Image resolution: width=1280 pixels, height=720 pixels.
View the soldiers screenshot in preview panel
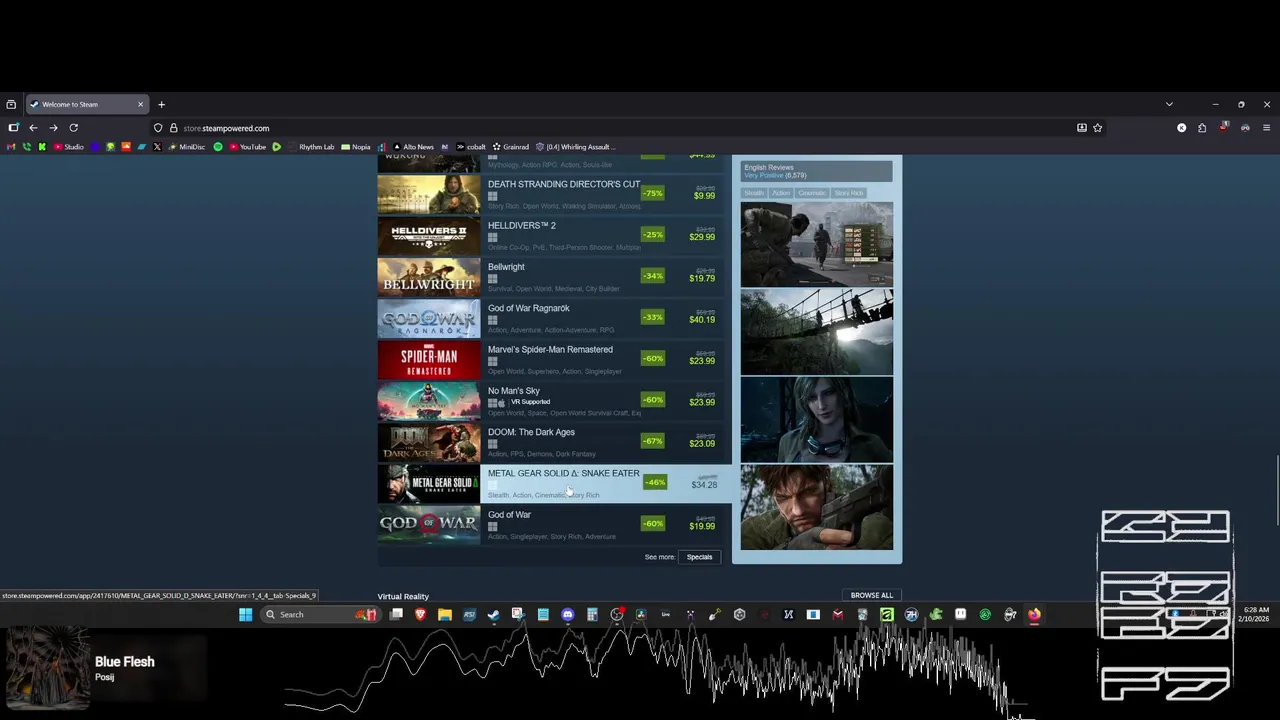pyautogui.click(x=817, y=244)
